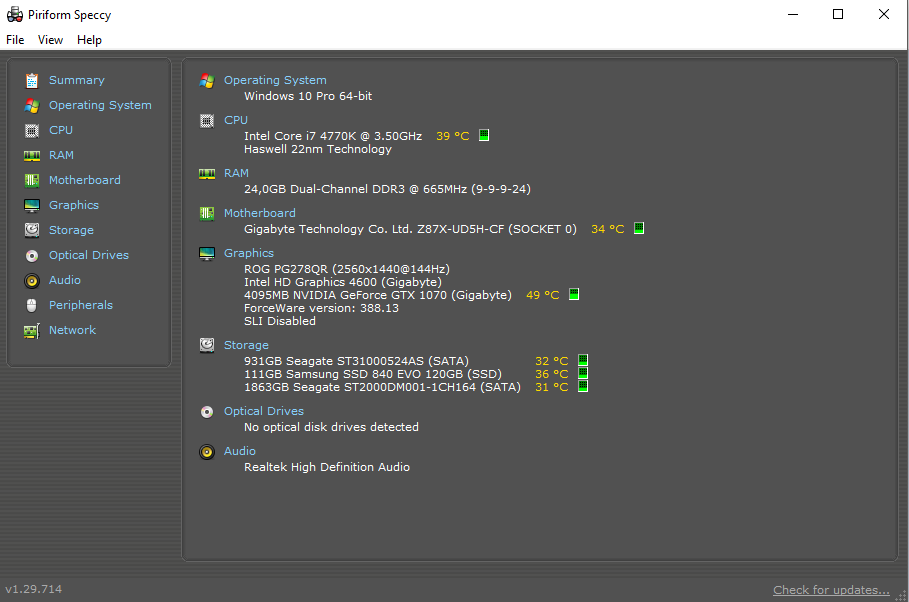
Task: Click the temperature bar for the Samsung SSD
Action: point(583,373)
